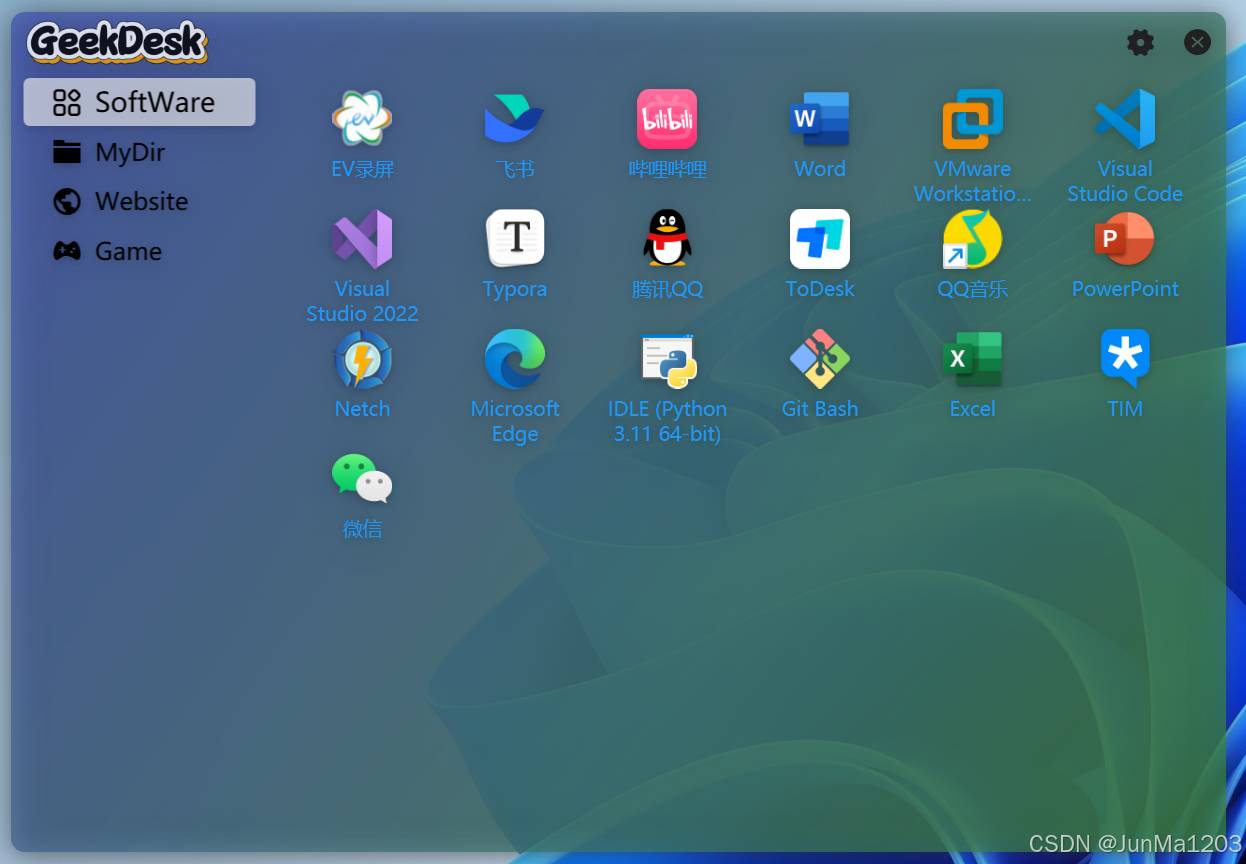Viewport: 1246px width, 864px height.
Task: Close the GeekDesk panel
Action: [1197, 42]
